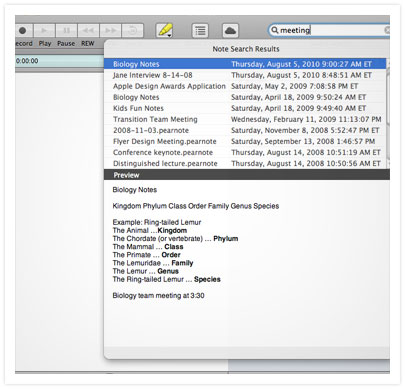The image size is (405, 389).
Task: Click date Saturday, May 2, 2009 7:08:58 PM
Action: [x=294, y=86]
